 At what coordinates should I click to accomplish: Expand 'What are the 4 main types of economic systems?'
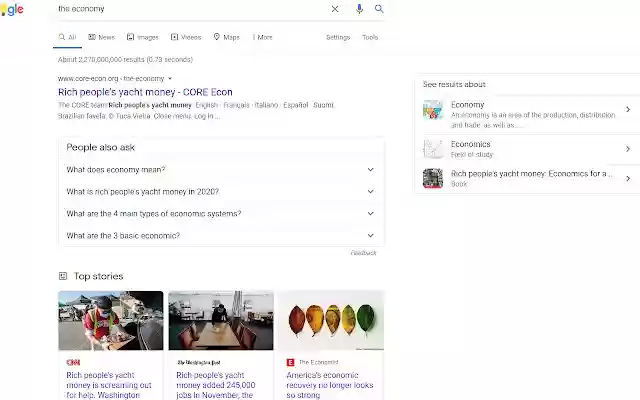click(x=221, y=213)
